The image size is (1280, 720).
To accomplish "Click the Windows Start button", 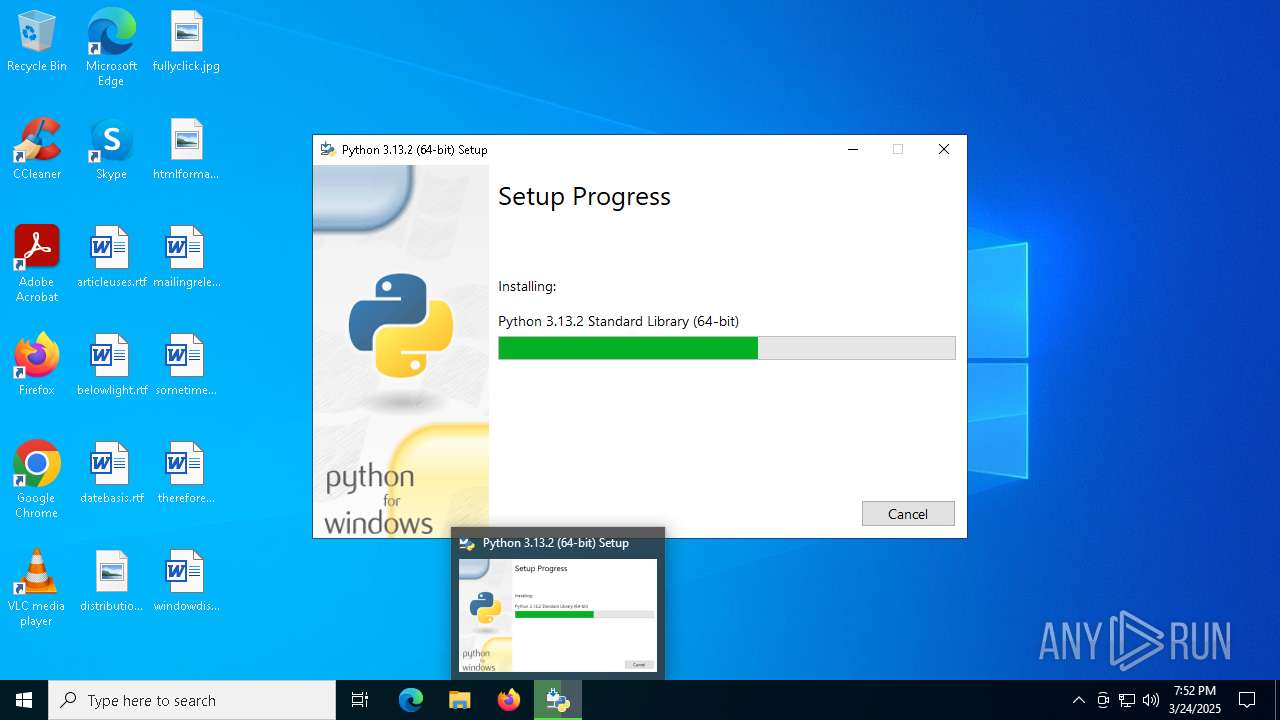I will 24,700.
